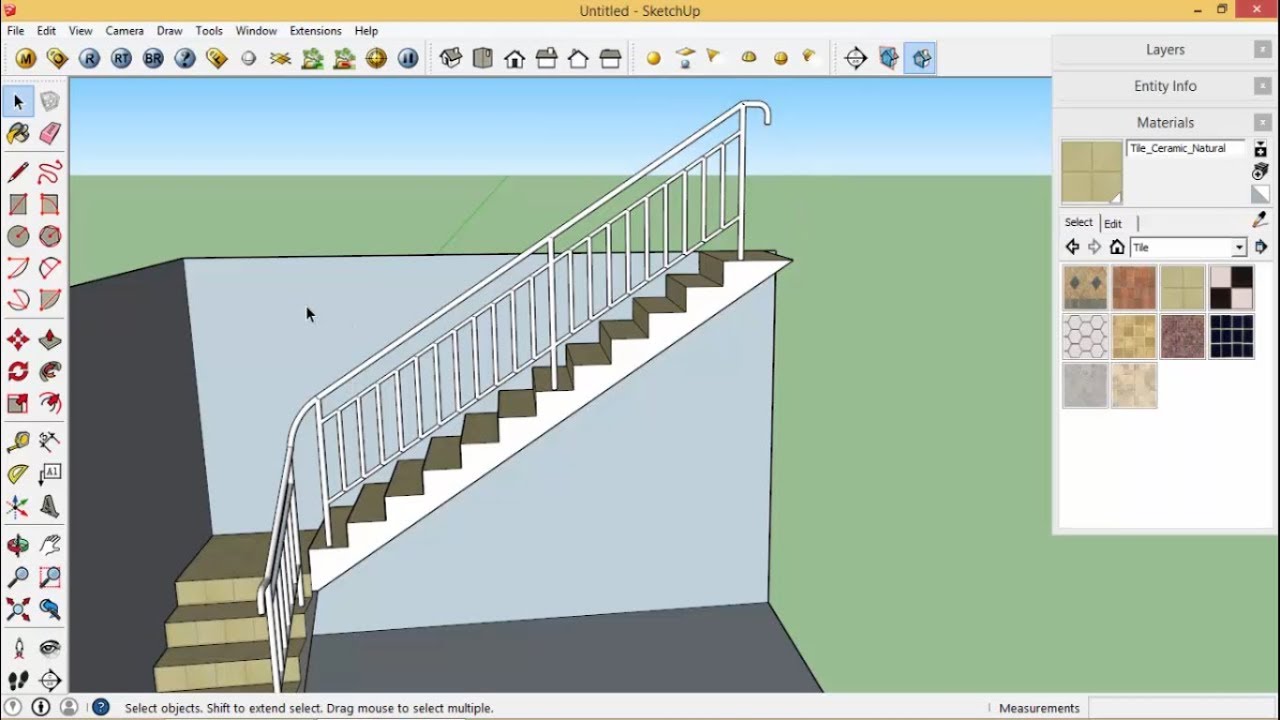Image resolution: width=1280 pixels, height=720 pixels.
Task: Select the Look Around eye tool
Action: 50,648
